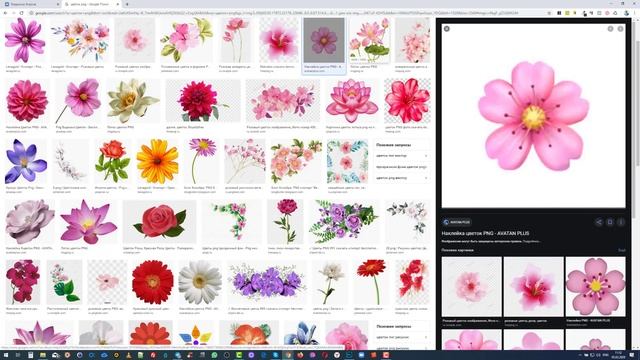
Task: Open the dark magenta orchid result
Action: point(23,282)
